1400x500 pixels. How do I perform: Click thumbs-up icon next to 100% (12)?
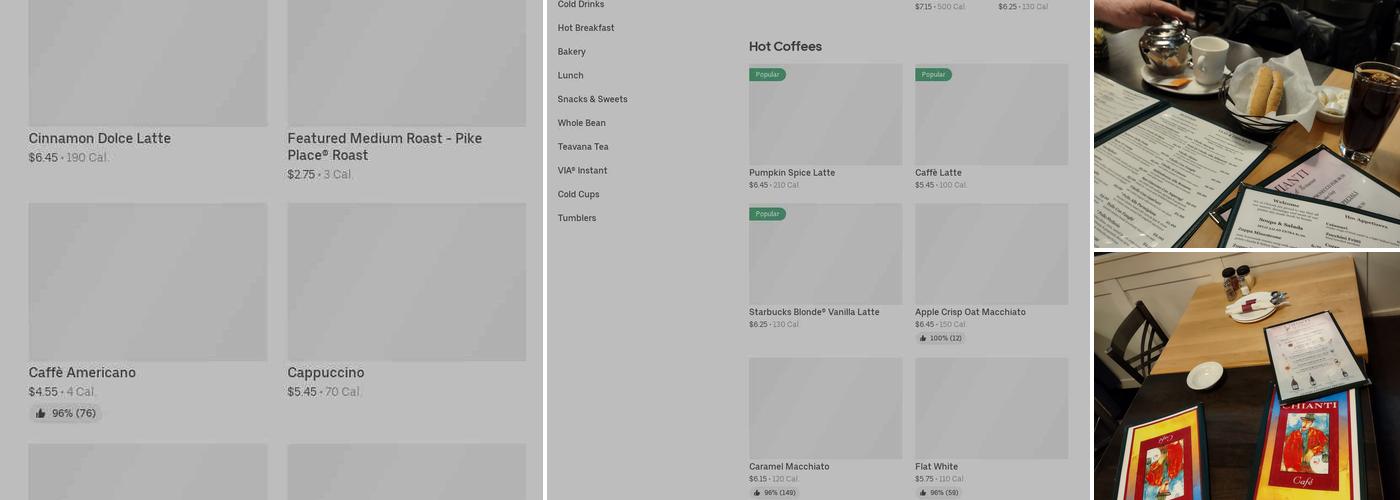coord(923,338)
